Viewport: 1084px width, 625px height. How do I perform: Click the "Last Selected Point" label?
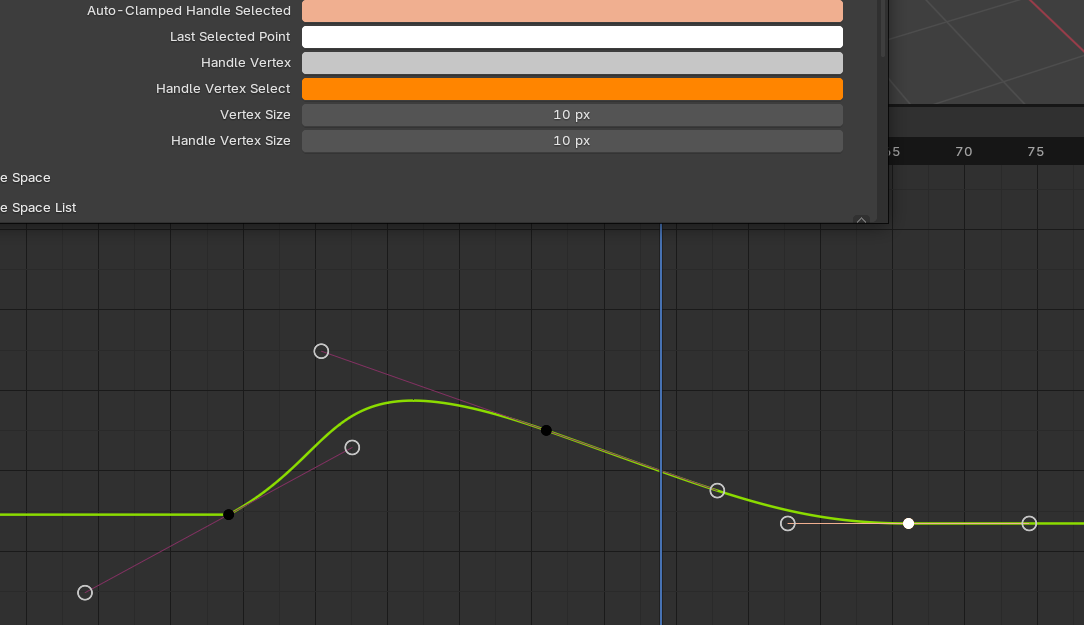click(230, 37)
